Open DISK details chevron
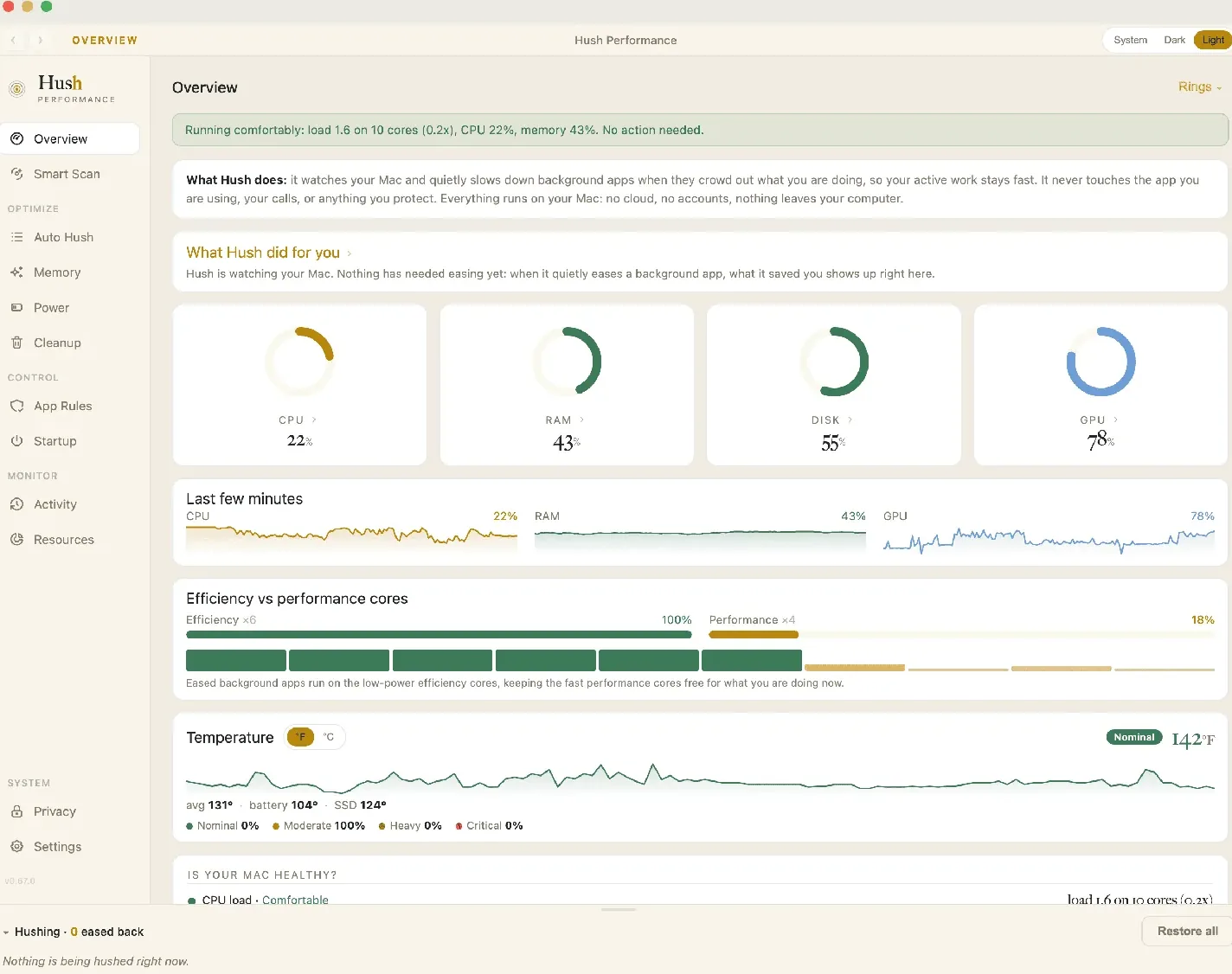Viewport: 1232px width, 974px height. click(x=850, y=420)
